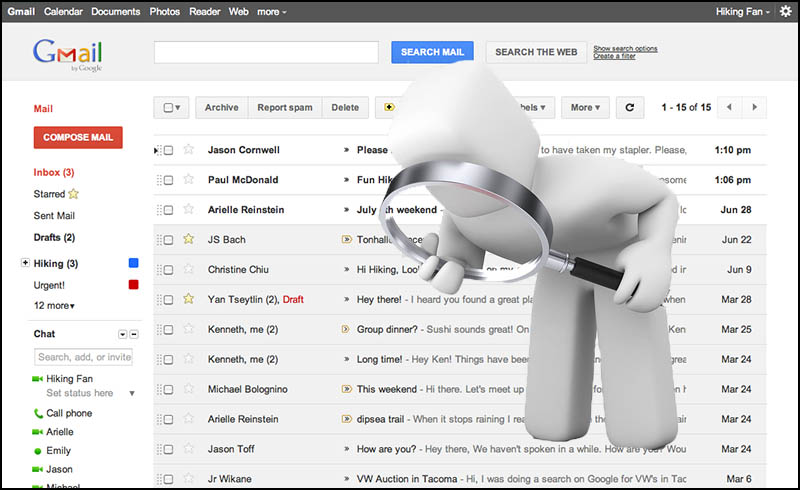
Task: Minimize the Chat panel
Action: 134,334
